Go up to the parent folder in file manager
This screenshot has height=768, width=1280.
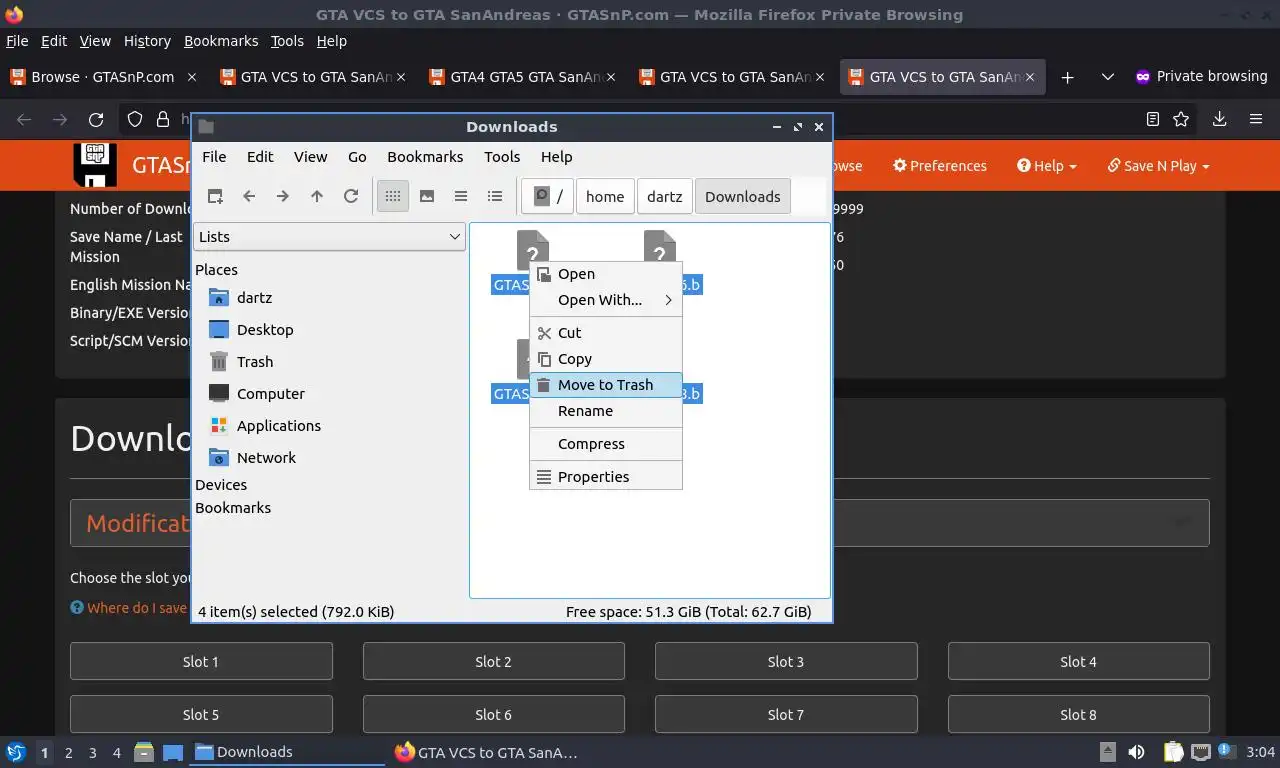[317, 196]
